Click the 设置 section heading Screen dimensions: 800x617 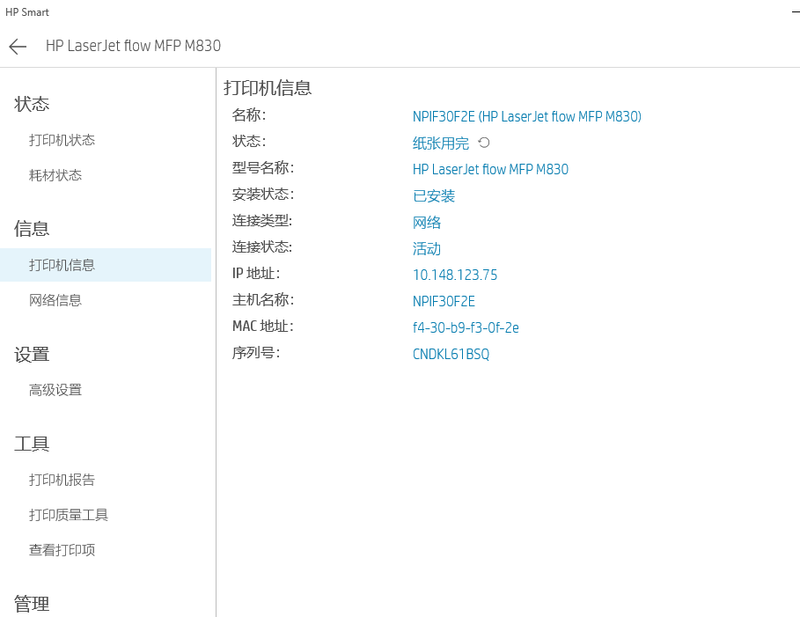[32, 354]
